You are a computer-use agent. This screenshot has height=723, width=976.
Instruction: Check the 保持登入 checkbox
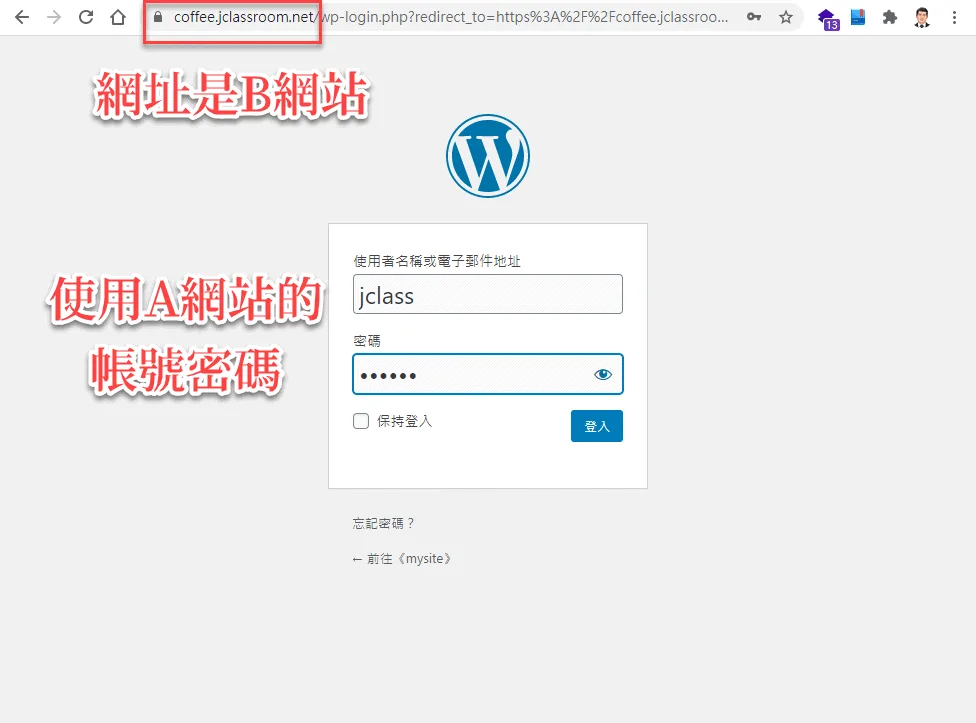[x=361, y=421]
